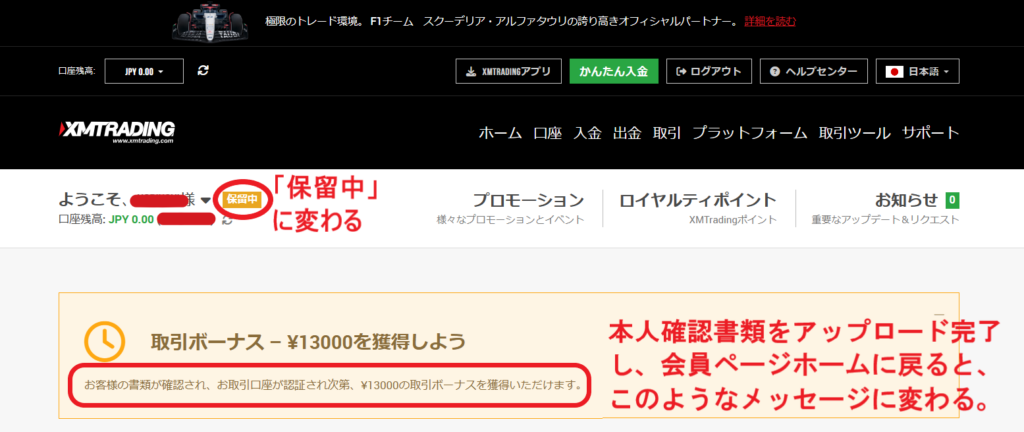Click the ログアウト button
This screenshot has width=1024, height=432.
(x=709, y=71)
